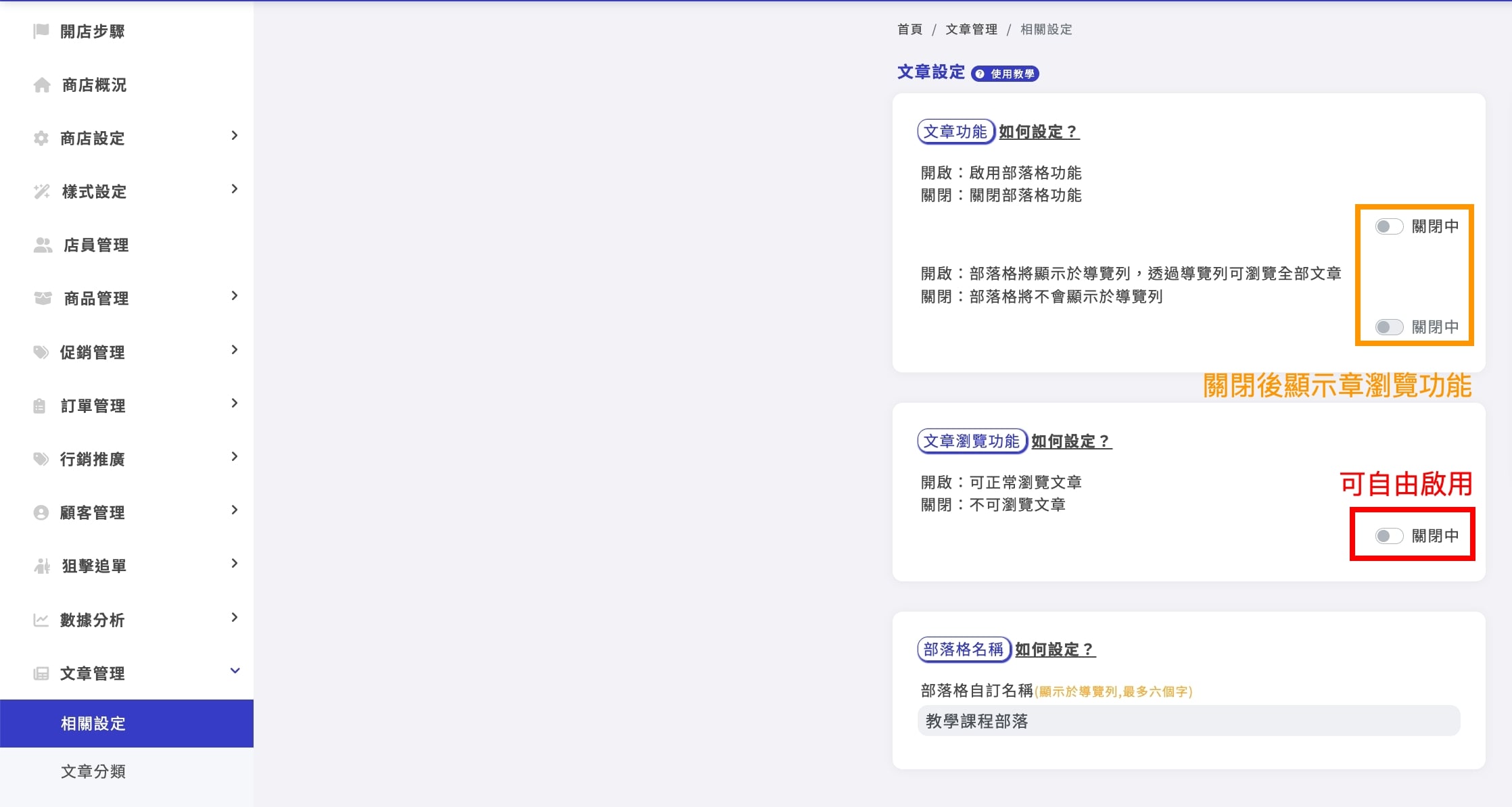Expand the 行銷推廣 chevron
Screen dimensions: 1512x807
(x=235, y=457)
